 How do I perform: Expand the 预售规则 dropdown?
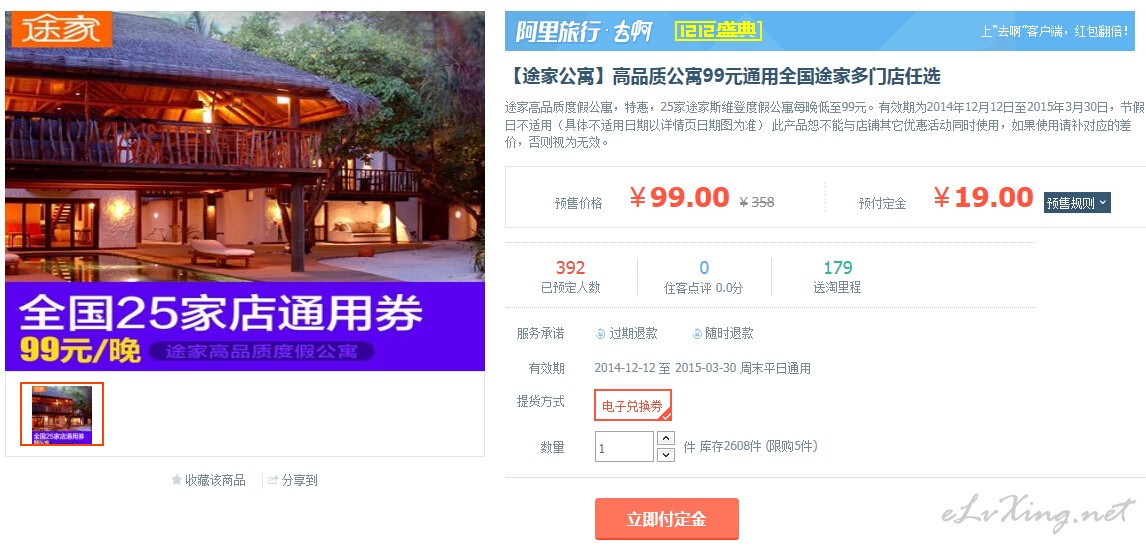(x=1077, y=202)
